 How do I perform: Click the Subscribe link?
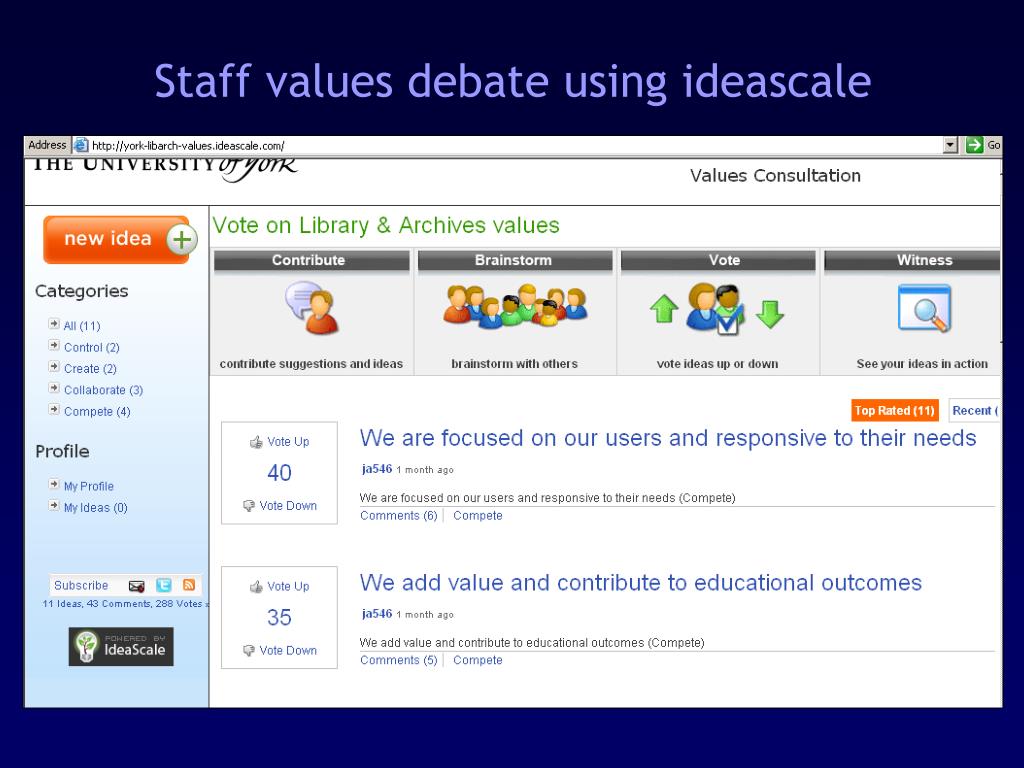point(81,585)
